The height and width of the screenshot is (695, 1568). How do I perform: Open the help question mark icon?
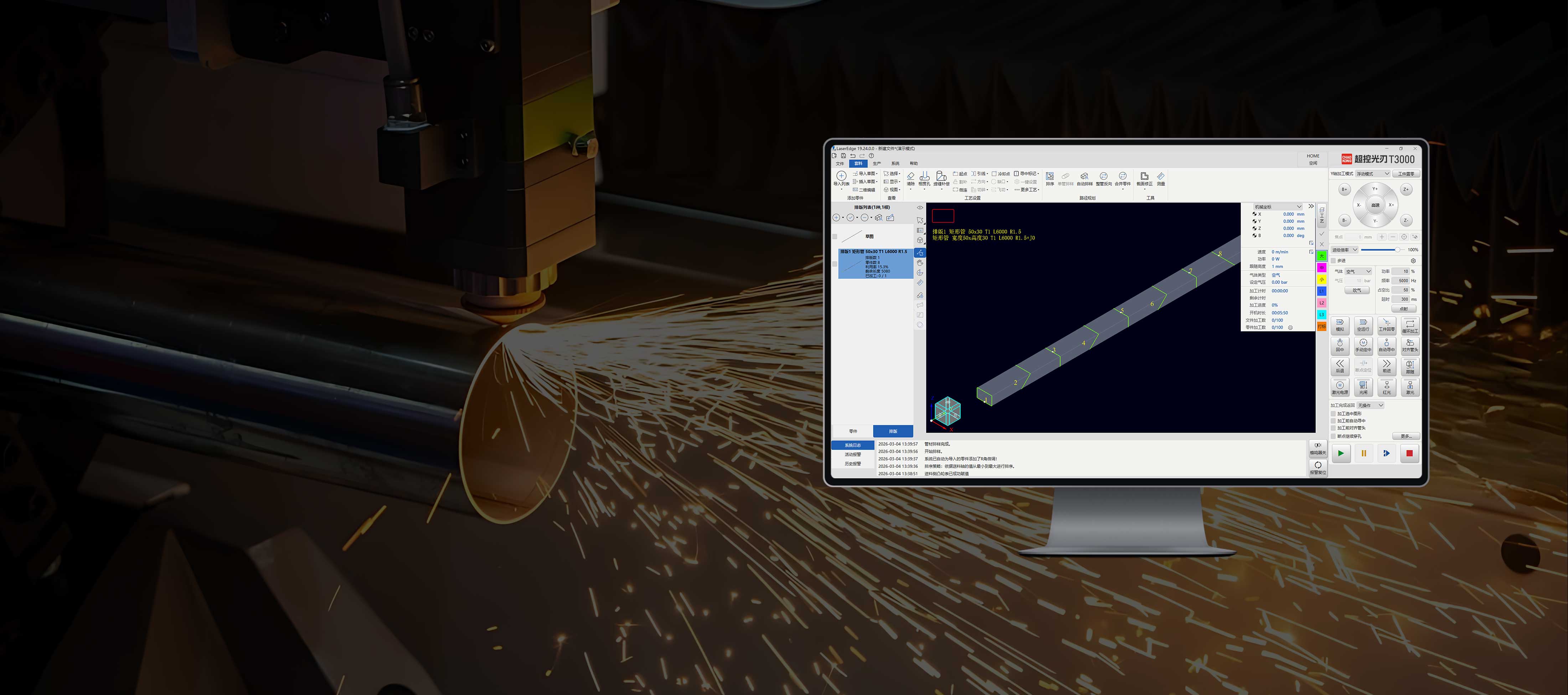[x=871, y=156]
